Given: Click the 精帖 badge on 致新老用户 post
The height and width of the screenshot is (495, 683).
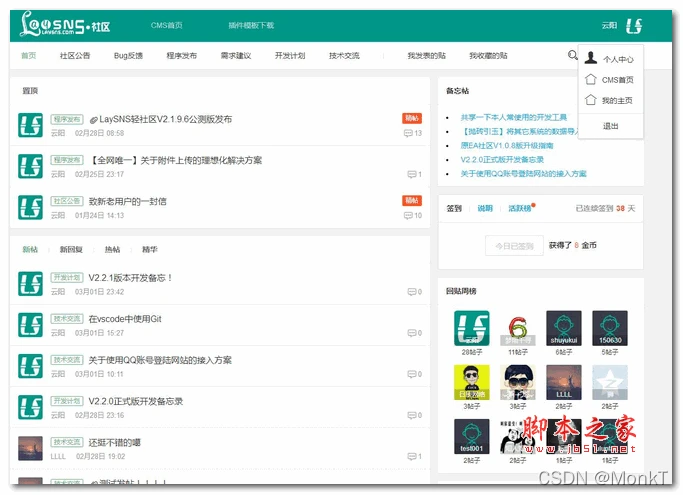Looking at the screenshot, I should click(412, 200).
